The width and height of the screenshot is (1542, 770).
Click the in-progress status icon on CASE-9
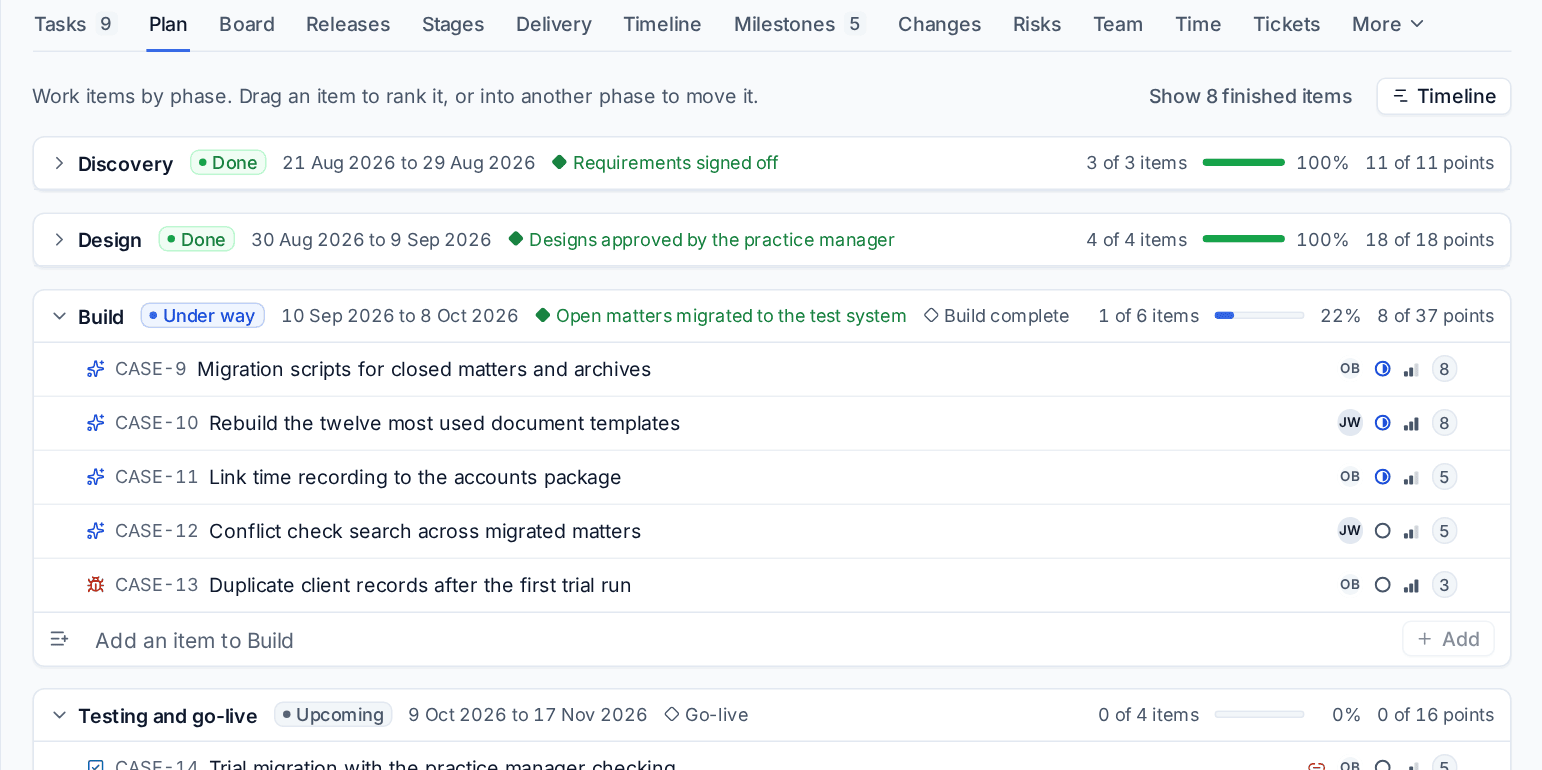[1383, 369]
